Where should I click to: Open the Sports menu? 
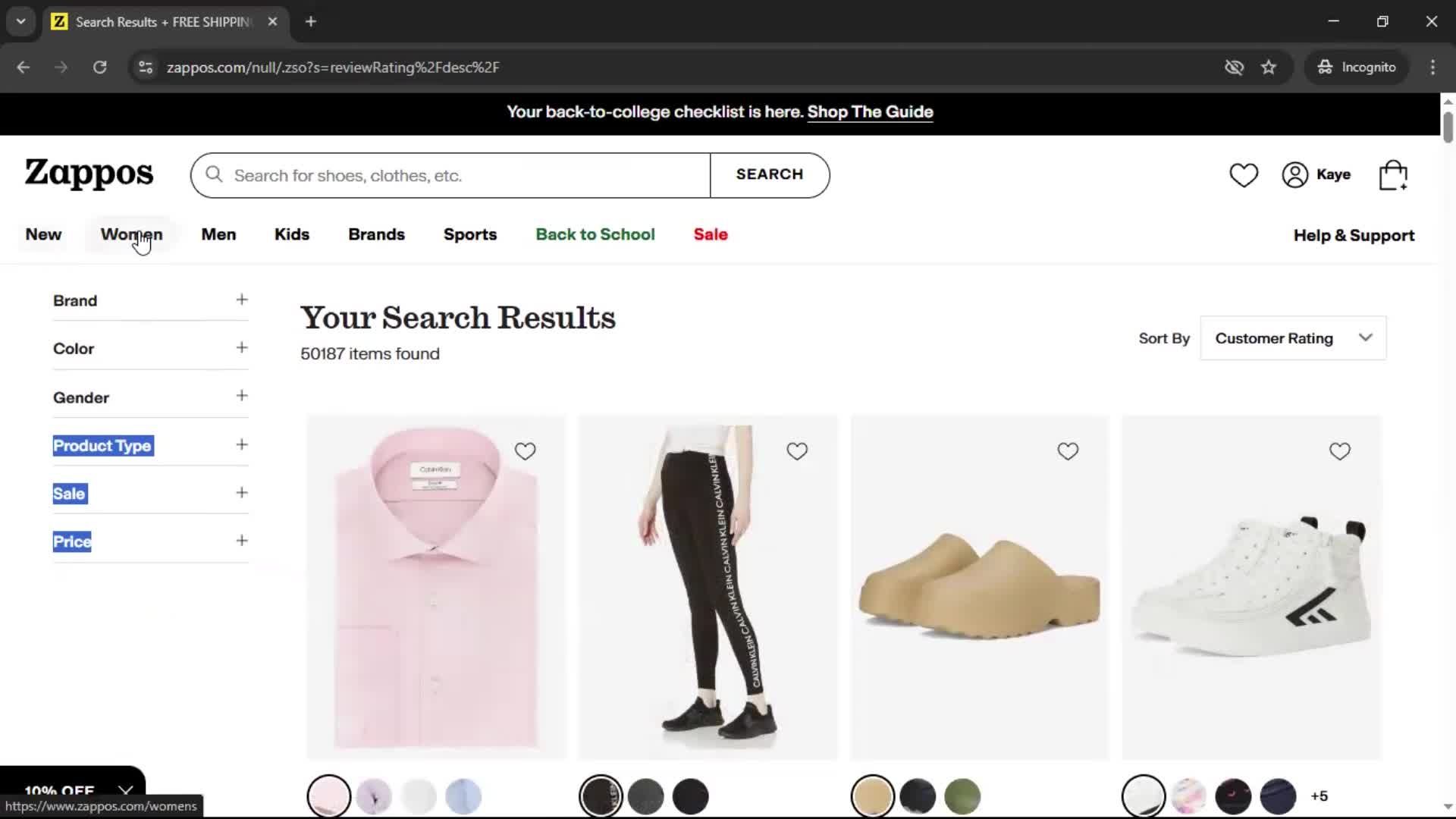point(470,234)
